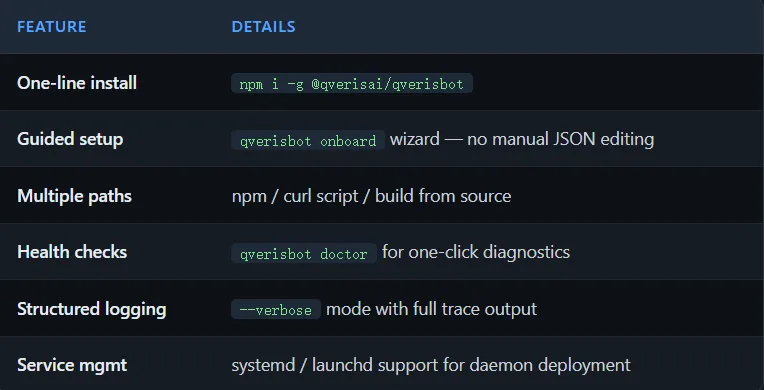
Task: Click the 'npm i -g @qverisai/qverisbot' code snippet
Action: [352, 83]
